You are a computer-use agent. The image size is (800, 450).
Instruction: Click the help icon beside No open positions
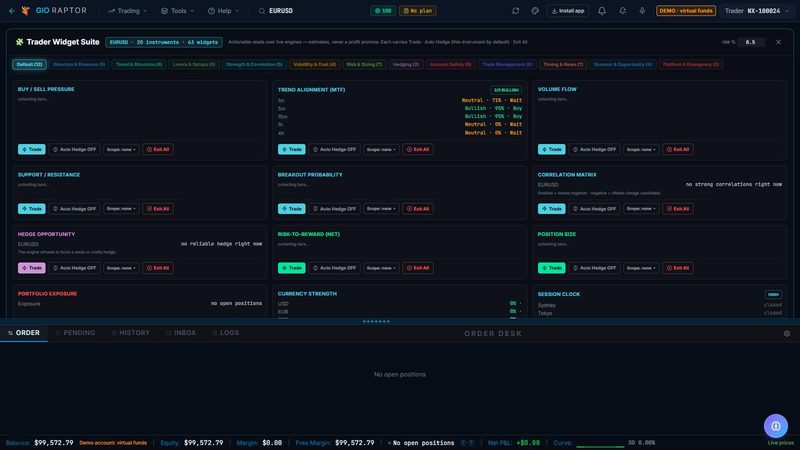(463, 443)
